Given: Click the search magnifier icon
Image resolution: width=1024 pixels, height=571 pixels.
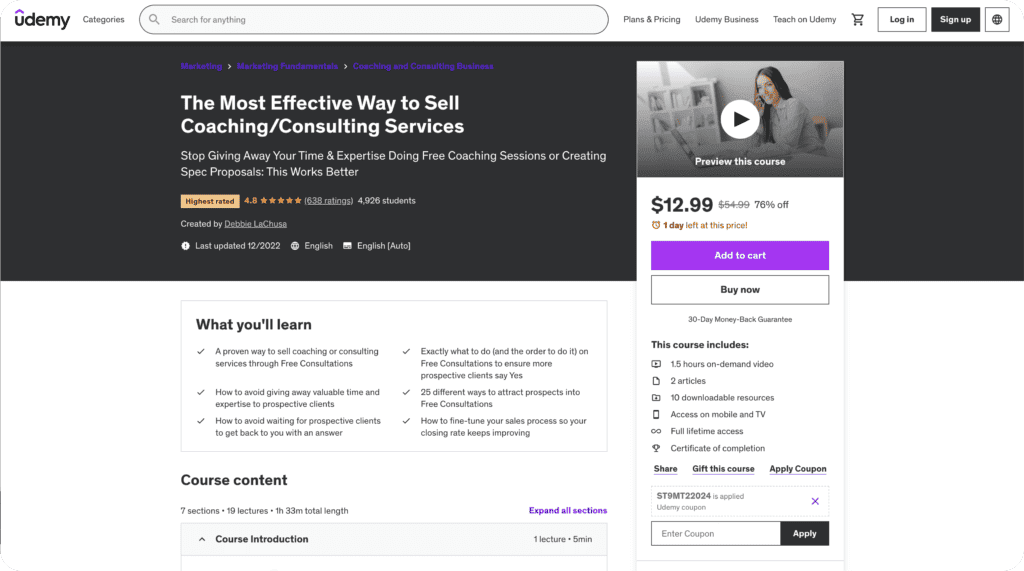Looking at the screenshot, I should tap(154, 19).
